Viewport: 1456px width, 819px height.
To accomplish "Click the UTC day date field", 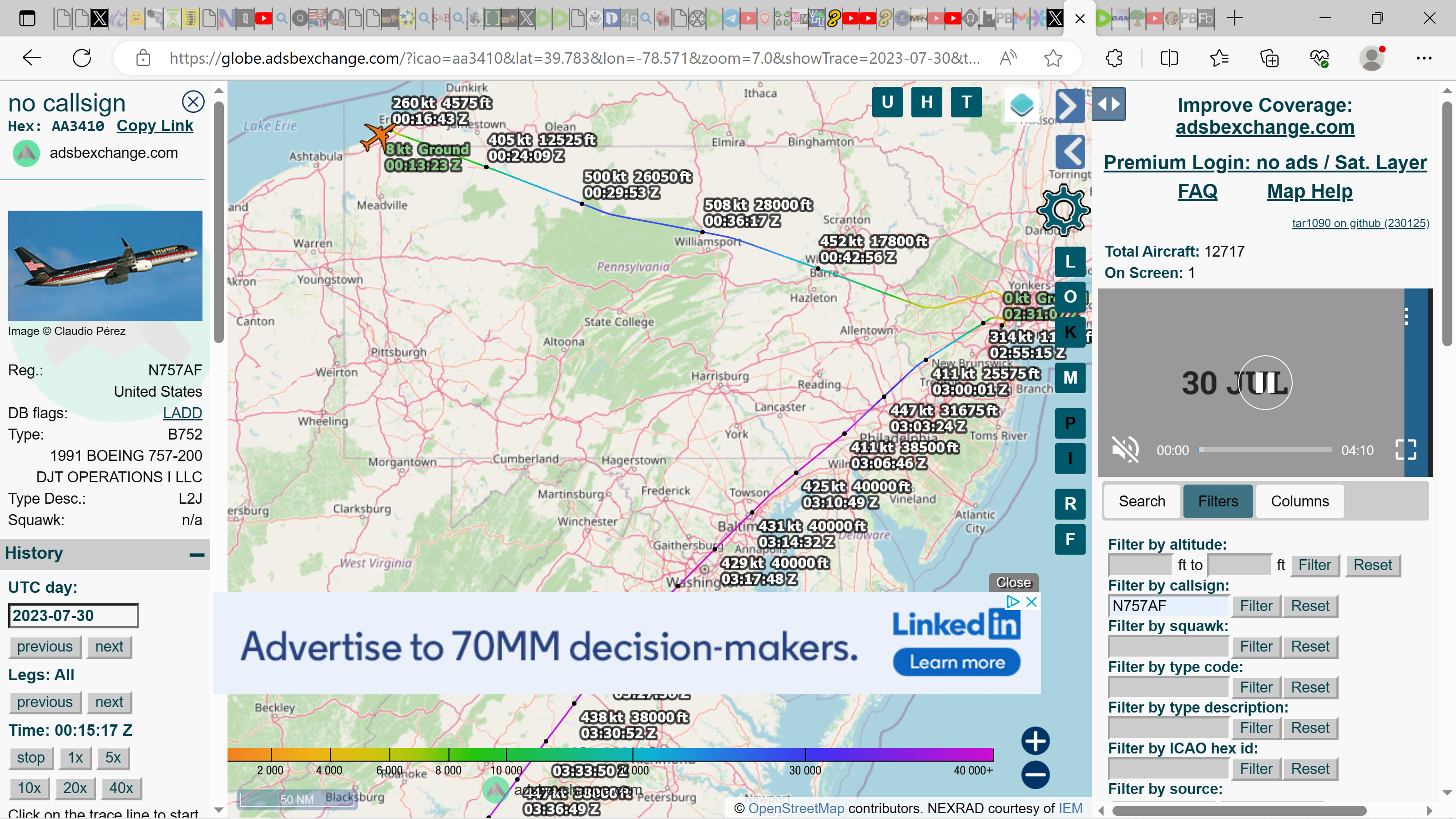I will click(73, 616).
